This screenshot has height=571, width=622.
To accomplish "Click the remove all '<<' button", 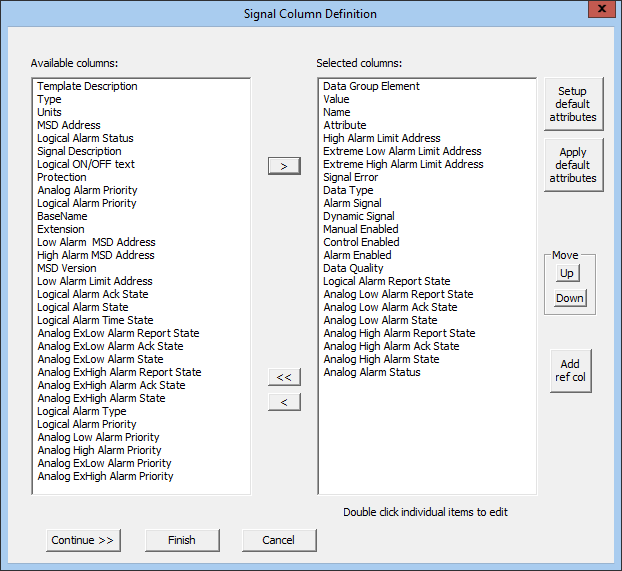I will pyautogui.click(x=284, y=377).
